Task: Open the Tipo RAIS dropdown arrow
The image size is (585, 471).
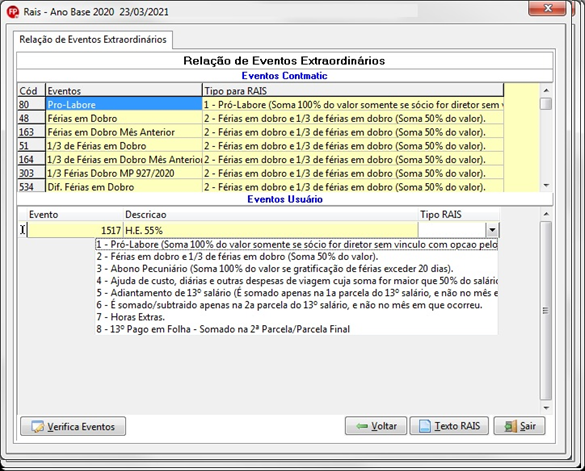Action: pos(492,230)
